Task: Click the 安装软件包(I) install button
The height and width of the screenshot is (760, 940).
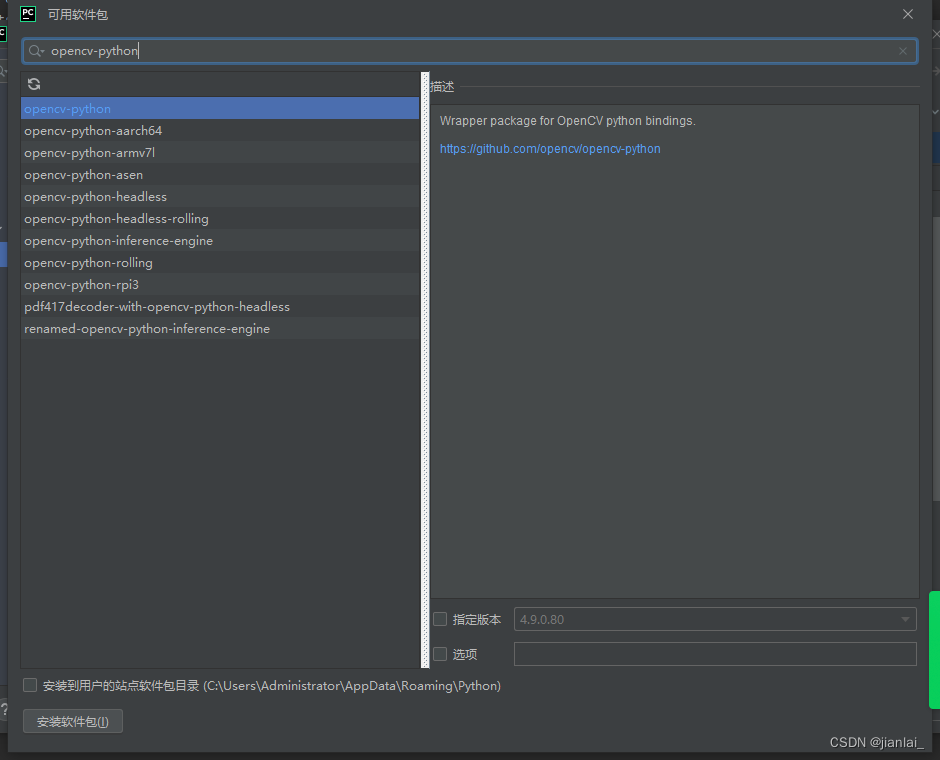Action: point(72,720)
